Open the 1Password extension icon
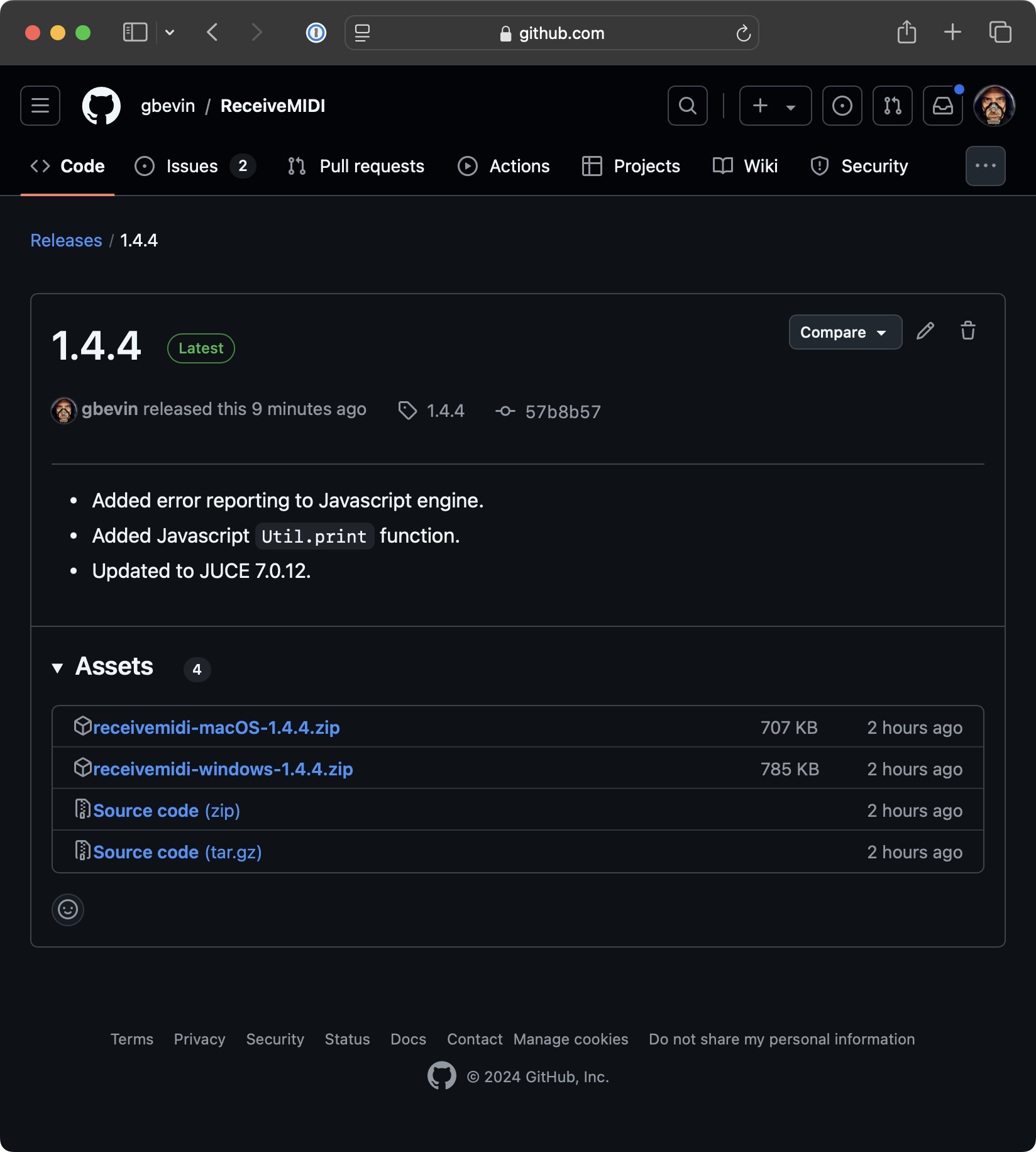The height and width of the screenshot is (1152, 1036). 316,32
